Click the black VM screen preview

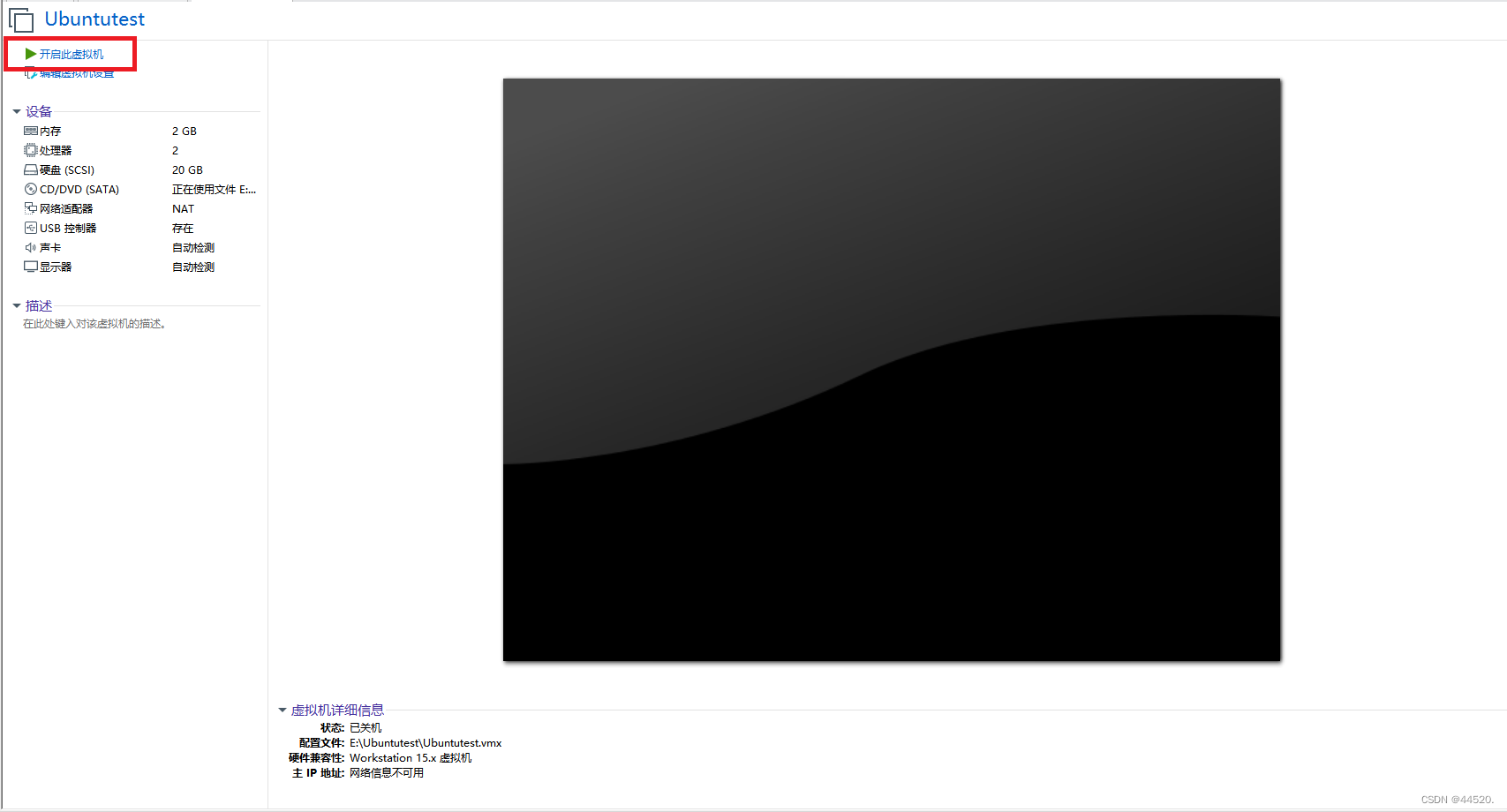point(892,370)
